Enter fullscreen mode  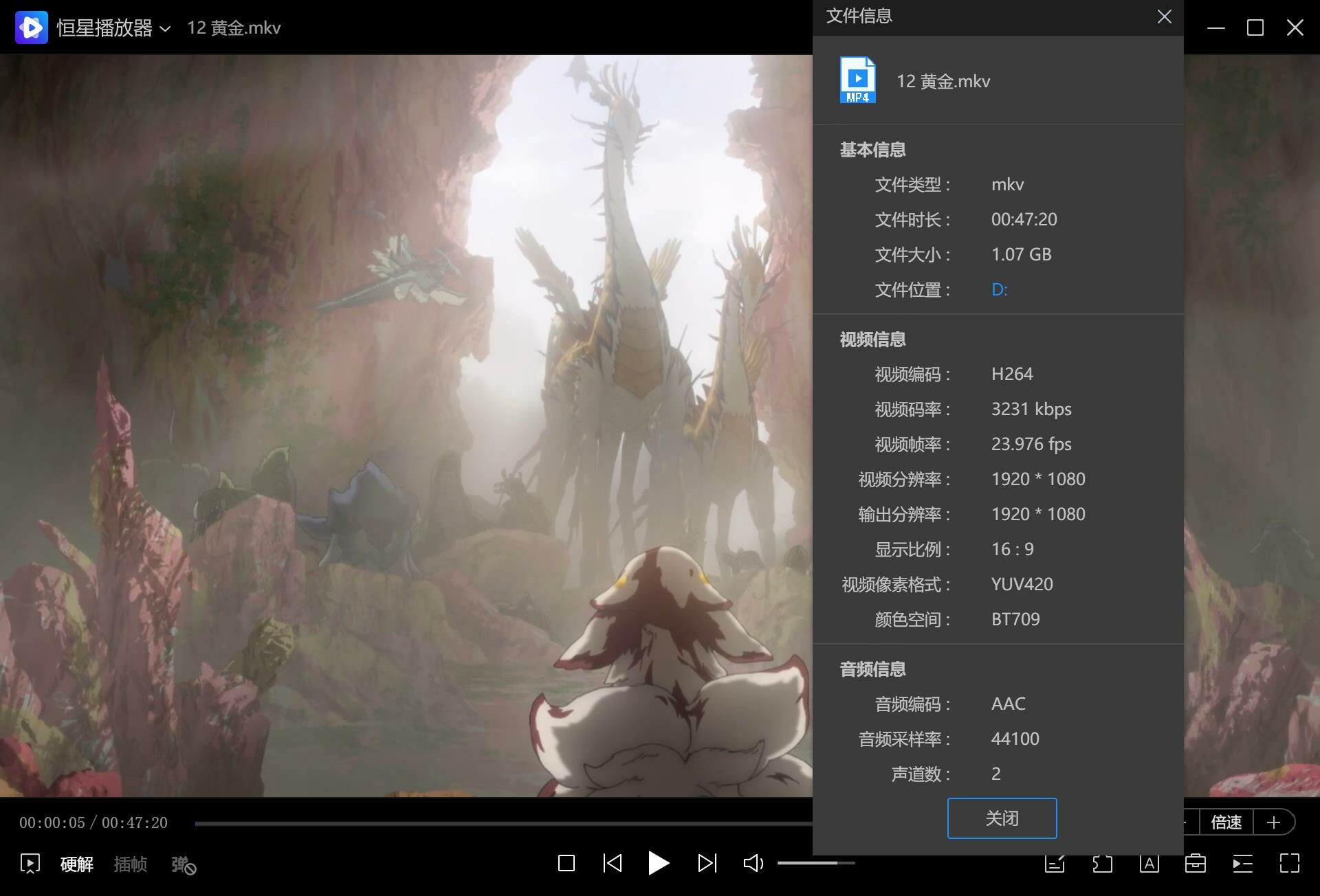tap(1289, 863)
